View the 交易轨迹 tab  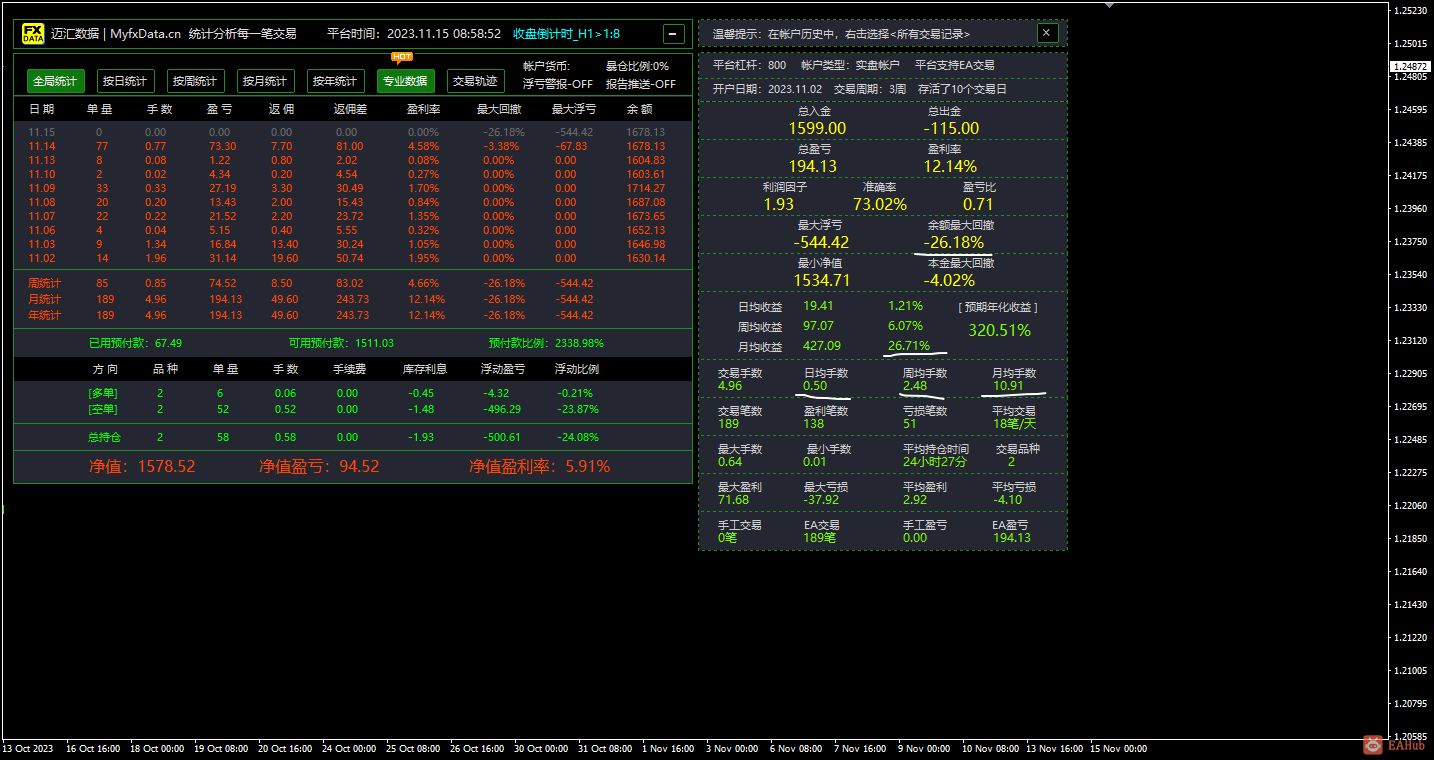click(475, 81)
